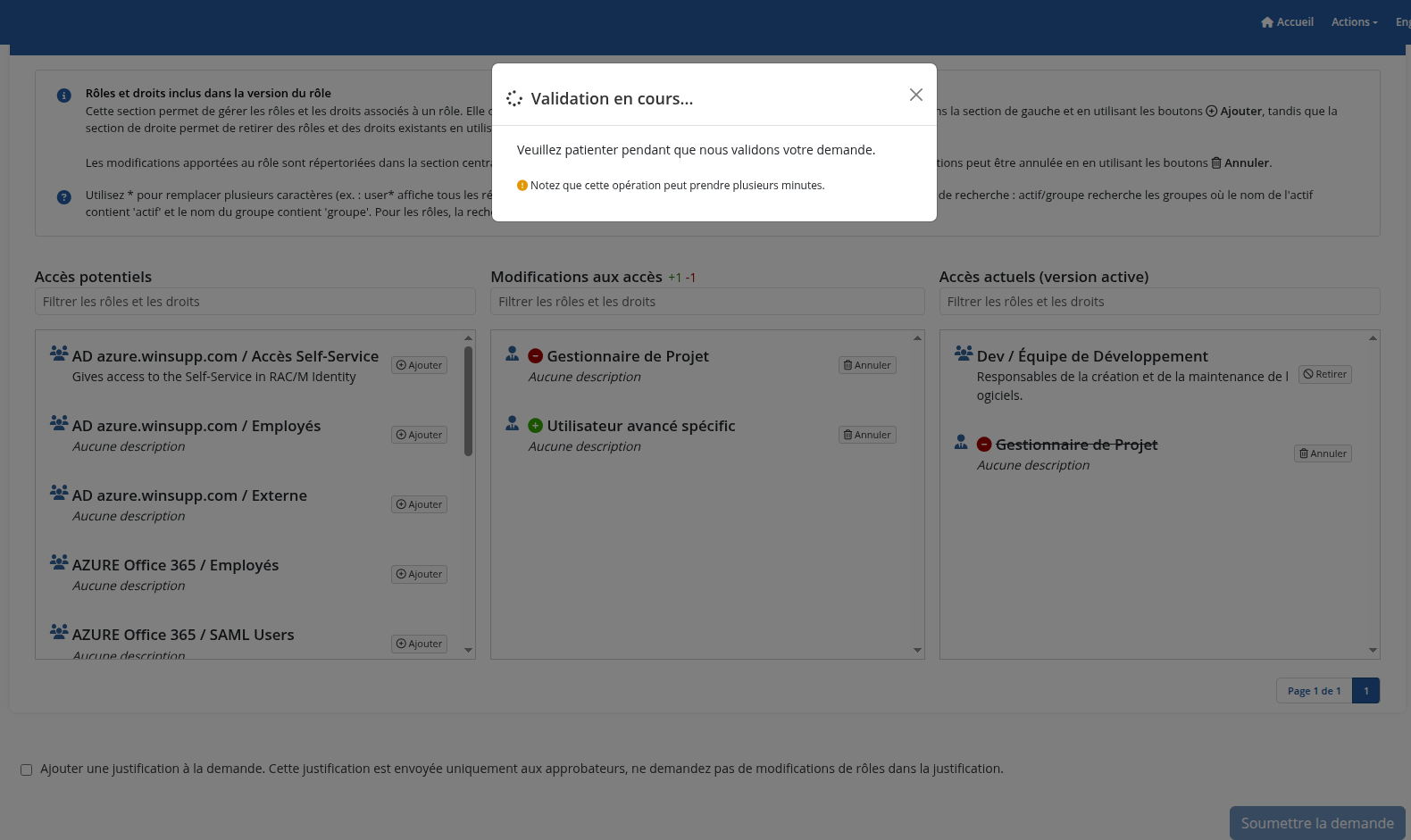Click the group icon beside AD azure.winsupp.com / Accès Self-Service

59,353
